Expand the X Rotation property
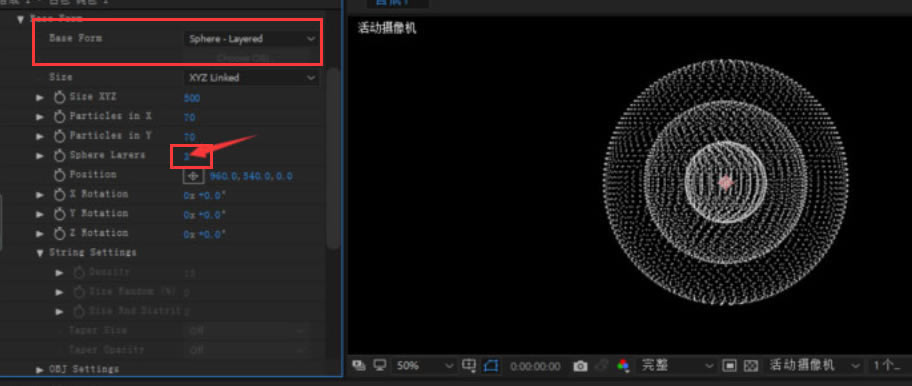Screen dimensions: 912x386 [40, 195]
